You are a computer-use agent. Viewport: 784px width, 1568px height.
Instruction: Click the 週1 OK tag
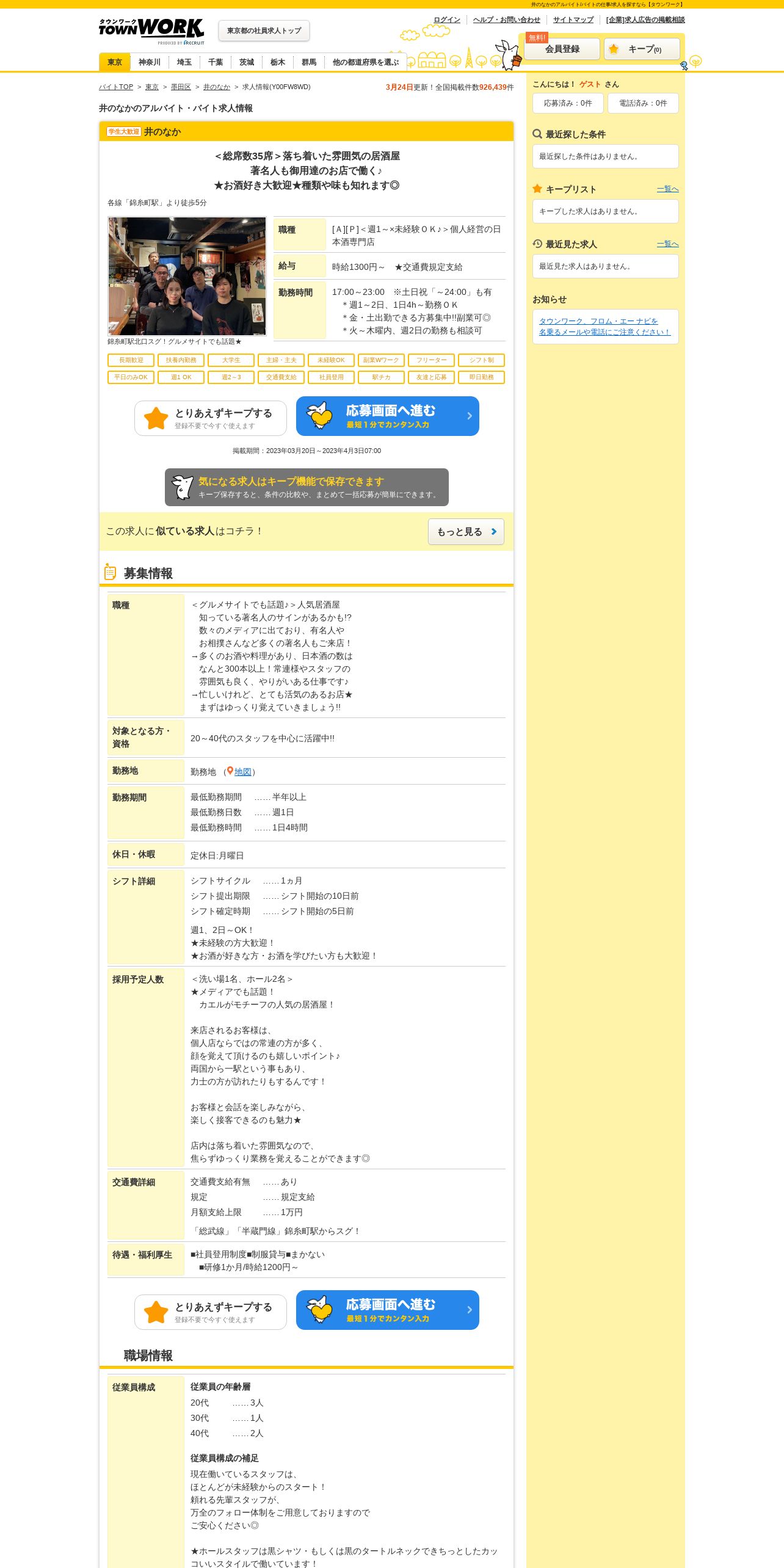(181, 377)
